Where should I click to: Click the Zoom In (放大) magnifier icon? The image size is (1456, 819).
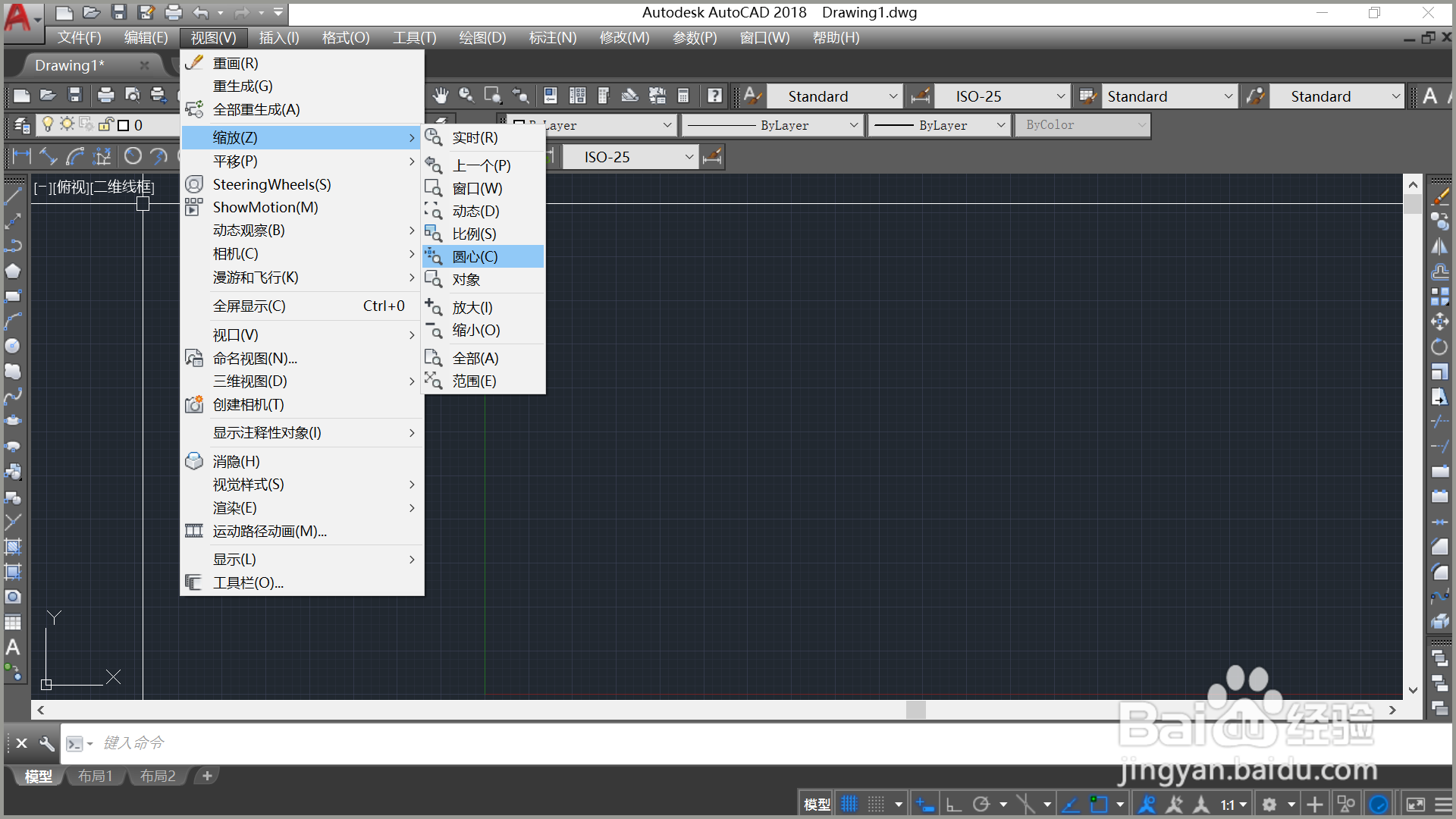click(434, 307)
